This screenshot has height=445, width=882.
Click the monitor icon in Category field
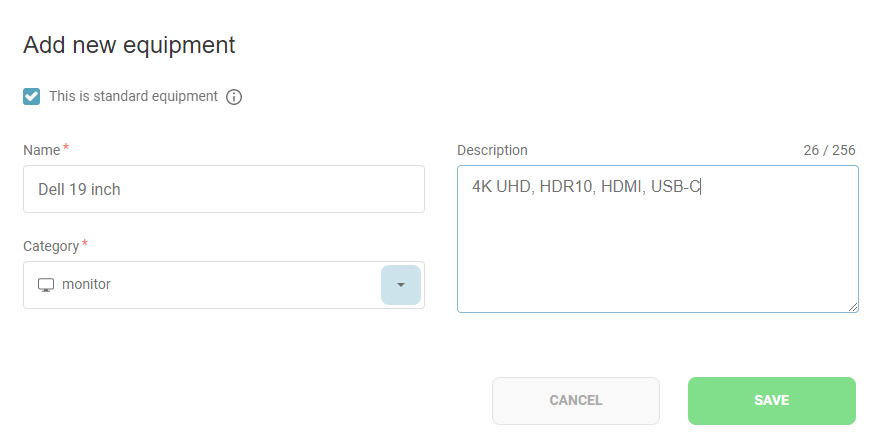click(x=45, y=285)
